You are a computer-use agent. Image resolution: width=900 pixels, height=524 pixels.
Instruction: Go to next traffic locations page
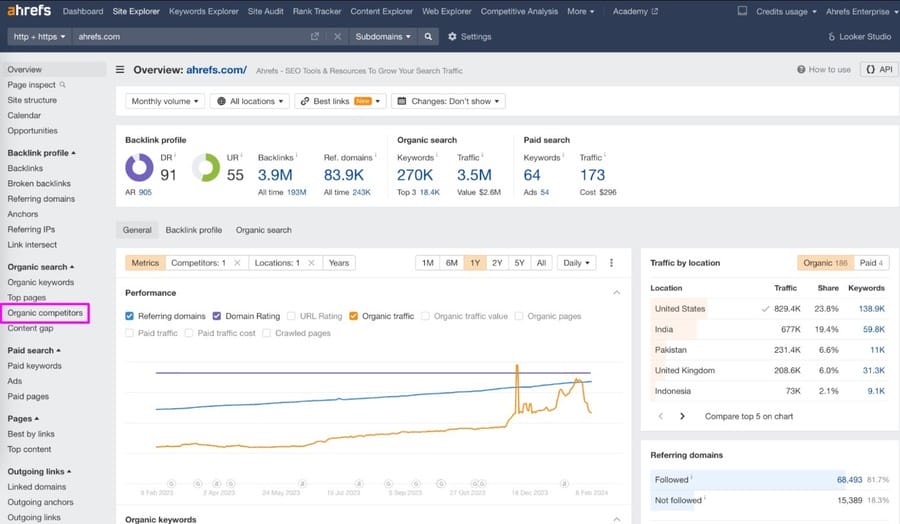point(682,416)
